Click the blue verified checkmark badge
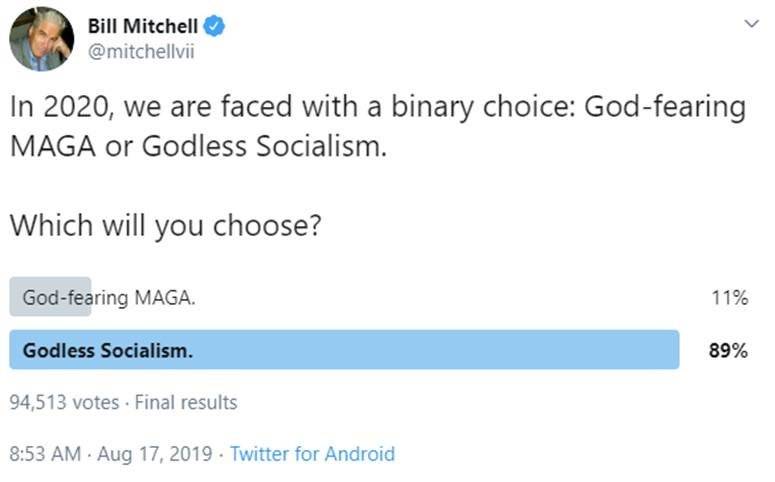Screen dimensions: 775x482 (x=215, y=26)
